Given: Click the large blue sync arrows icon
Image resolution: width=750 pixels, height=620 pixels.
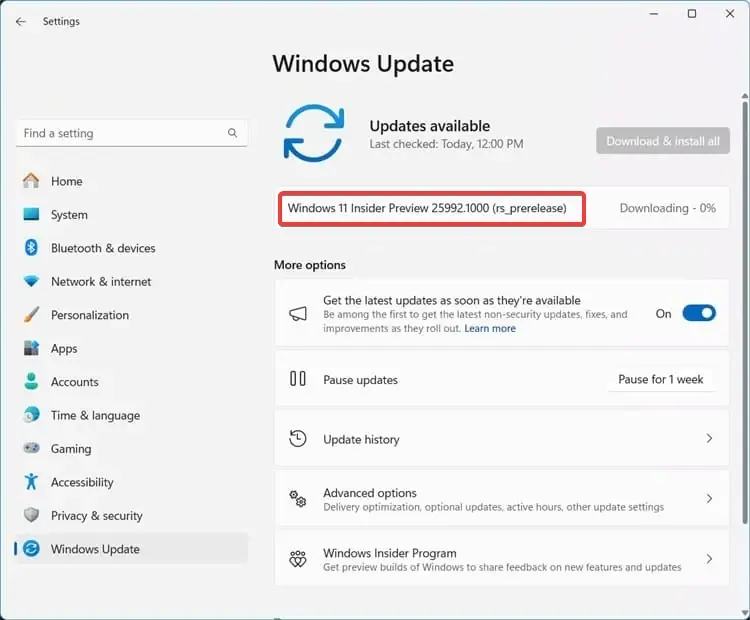Looking at the screenshot, I should (x=314, y=133).
